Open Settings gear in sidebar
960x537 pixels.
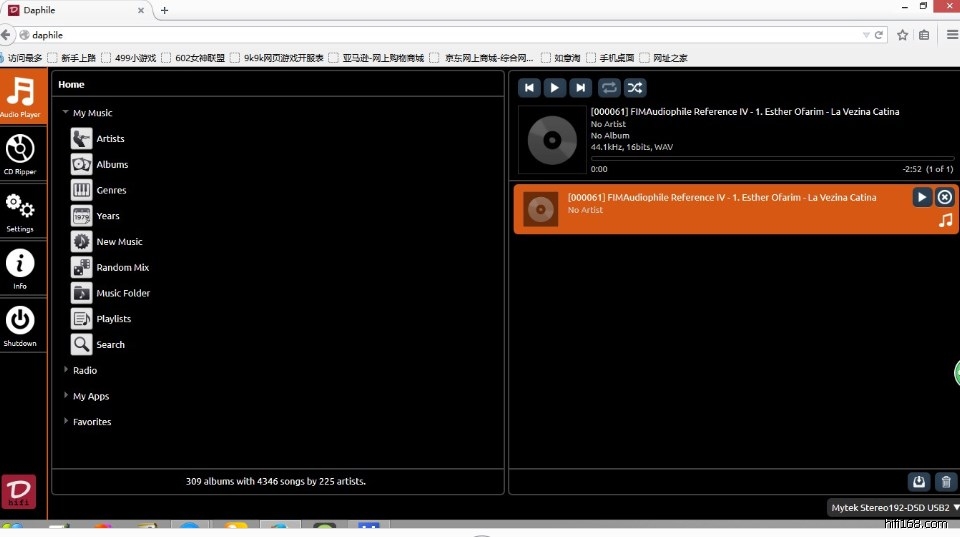[20, 208]
